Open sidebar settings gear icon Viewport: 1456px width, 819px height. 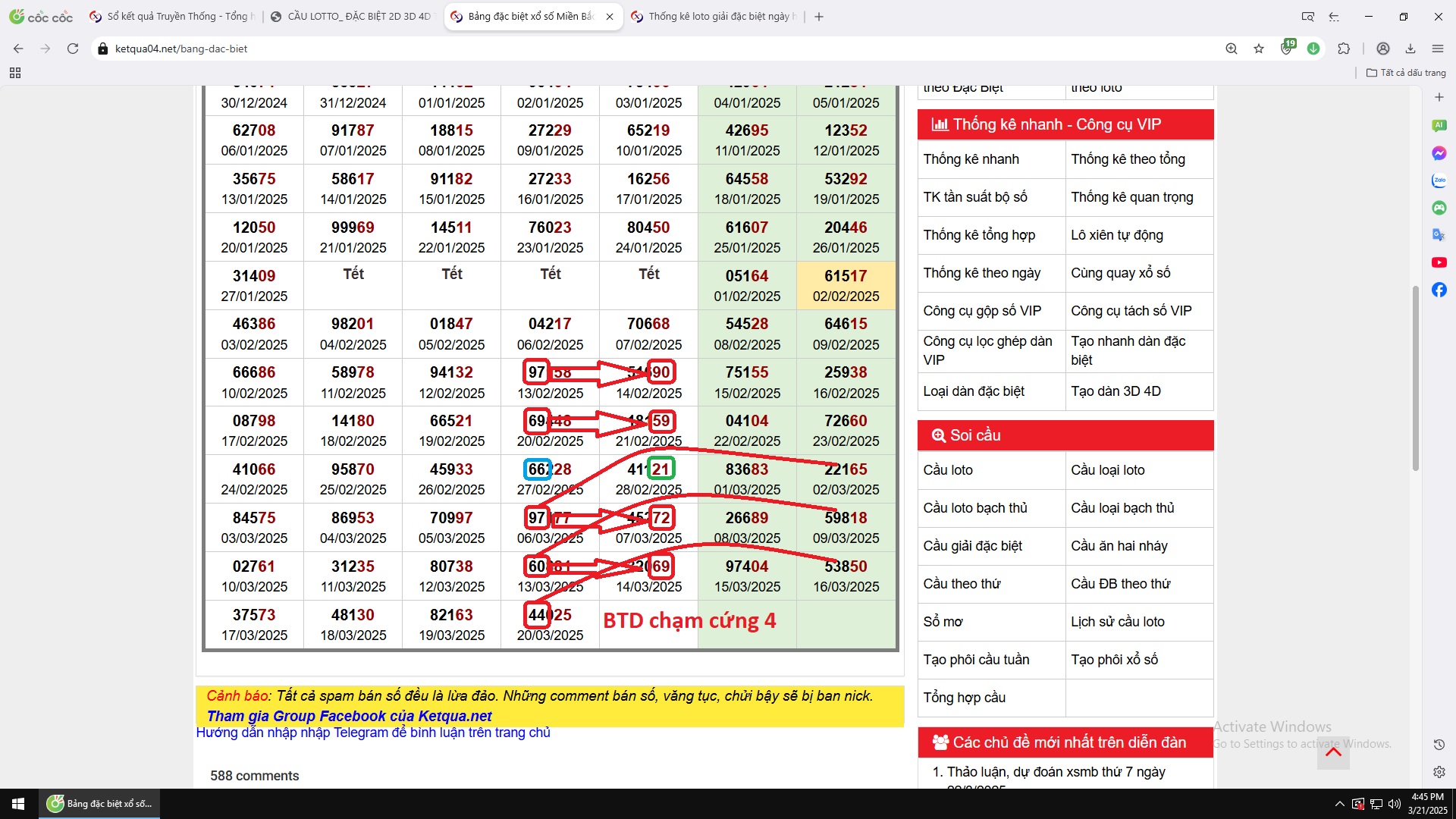click(1439, 772)
